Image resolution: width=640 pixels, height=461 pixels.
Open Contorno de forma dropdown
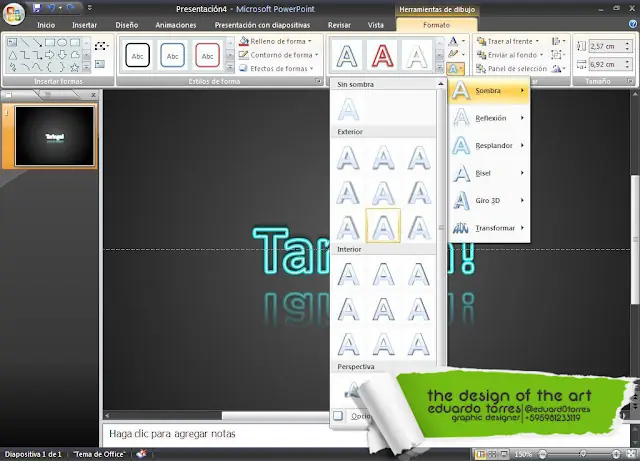pyautogui.click(x=278, y=55)
